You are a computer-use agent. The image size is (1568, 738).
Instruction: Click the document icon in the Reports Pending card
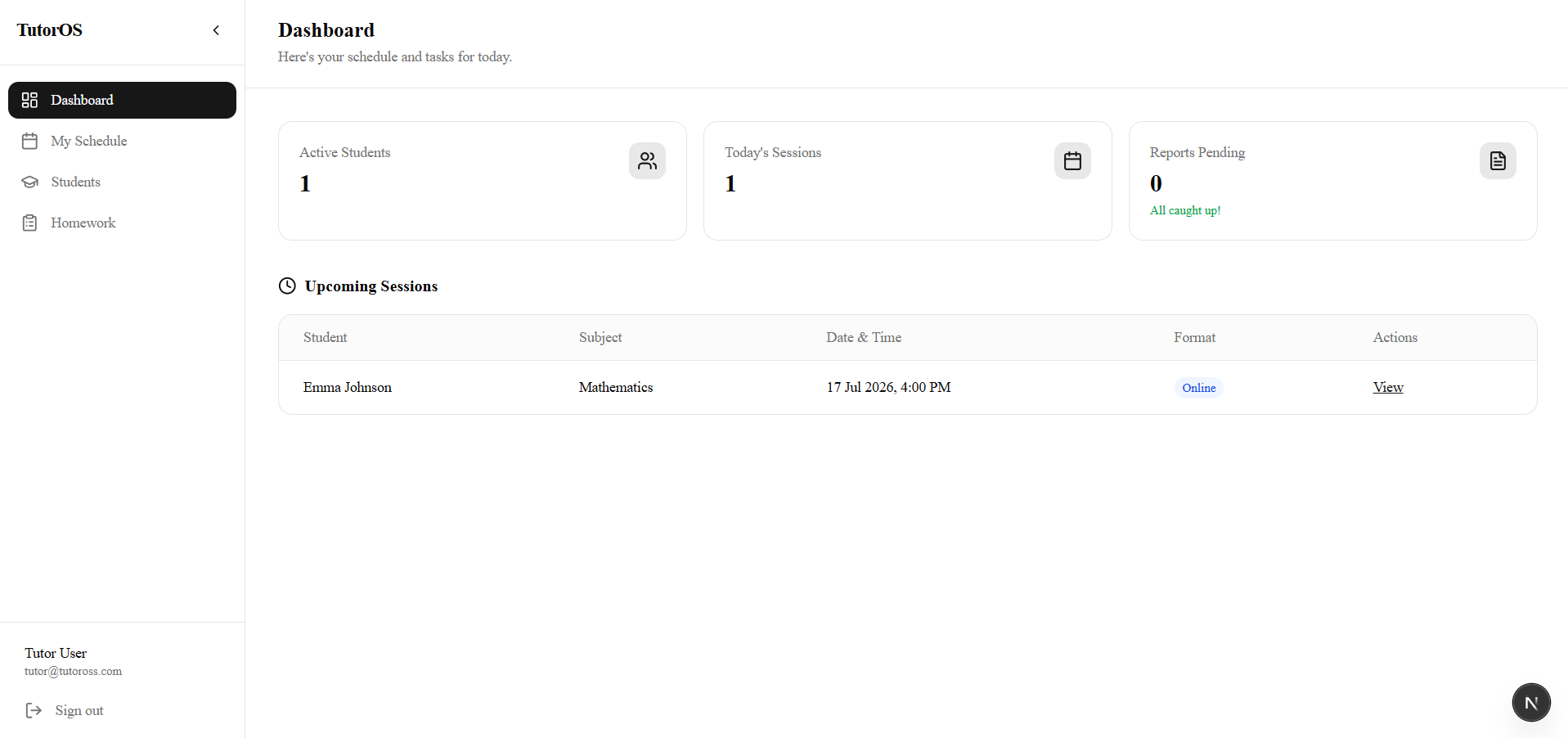(1498, 161)
